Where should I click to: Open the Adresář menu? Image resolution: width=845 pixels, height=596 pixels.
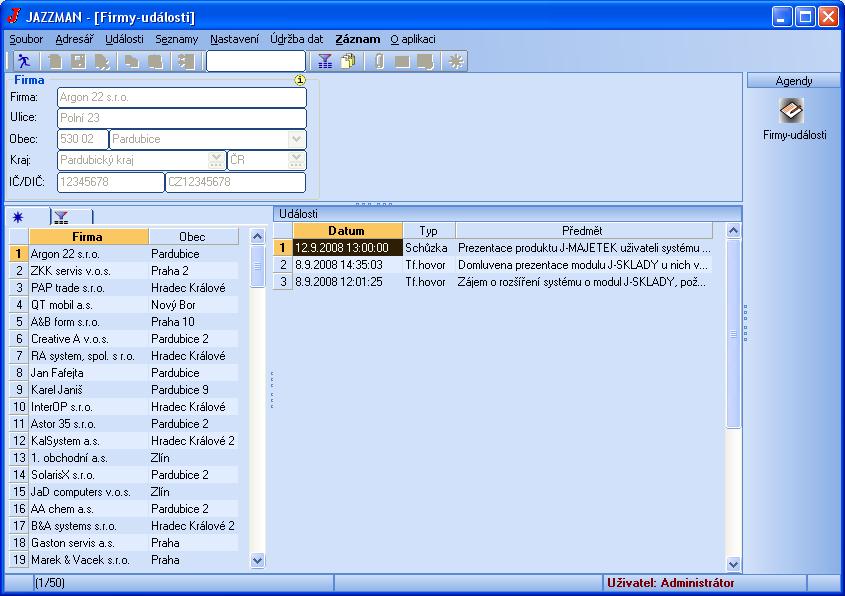pyautogui.click(x=74, y=39)
